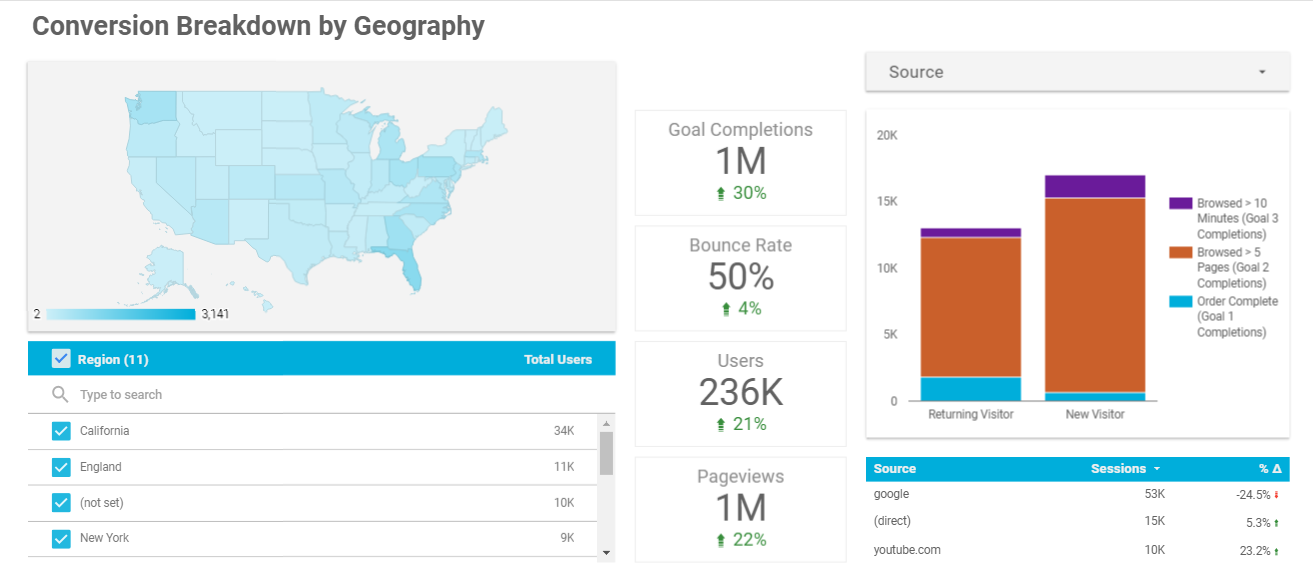Select the google row in source table
The width and height of the screenshot is (1313, 575).
(x=1077, y=495)
